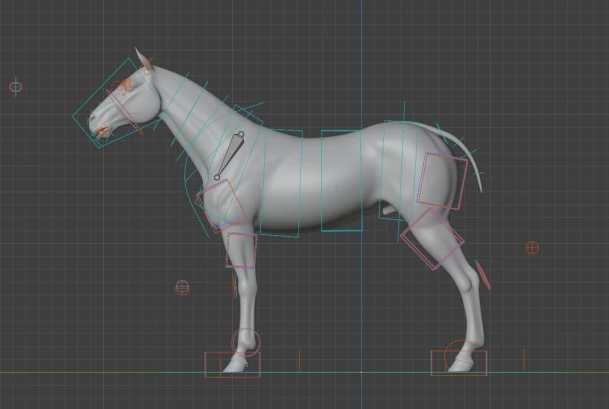The height and width of the screenshot is (409, 609).
Task: Click the red square front knee control
Action: pos(242,251)
